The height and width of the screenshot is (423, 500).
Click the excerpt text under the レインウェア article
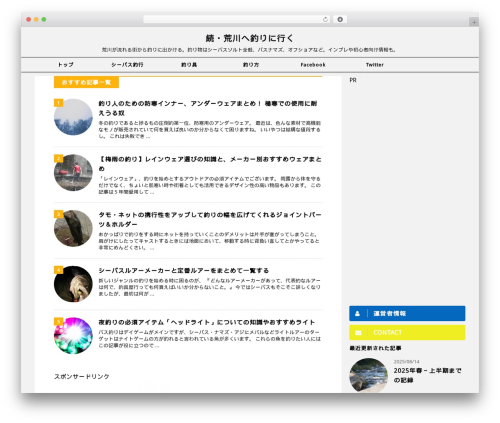(210, 185)
